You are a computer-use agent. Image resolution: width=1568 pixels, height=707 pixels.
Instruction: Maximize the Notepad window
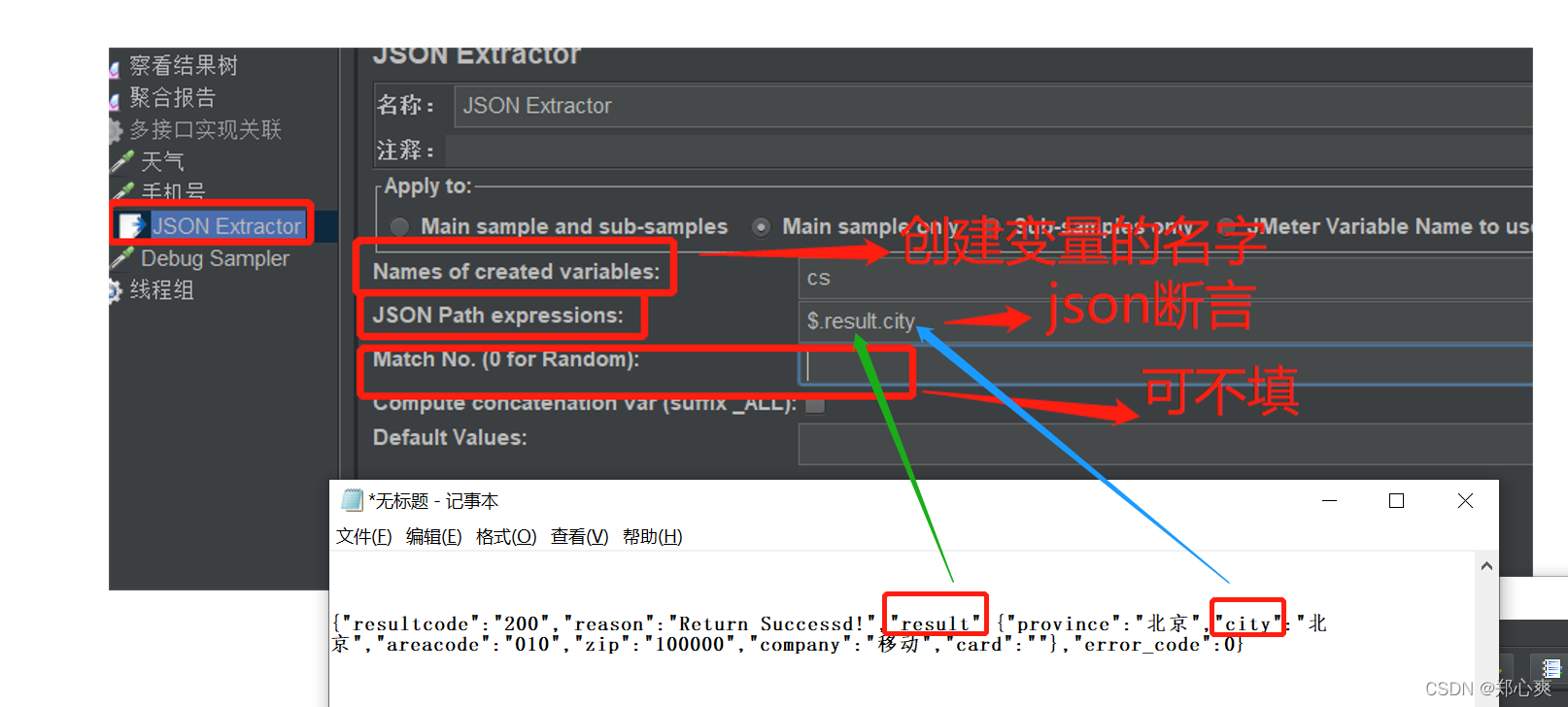1397,500
